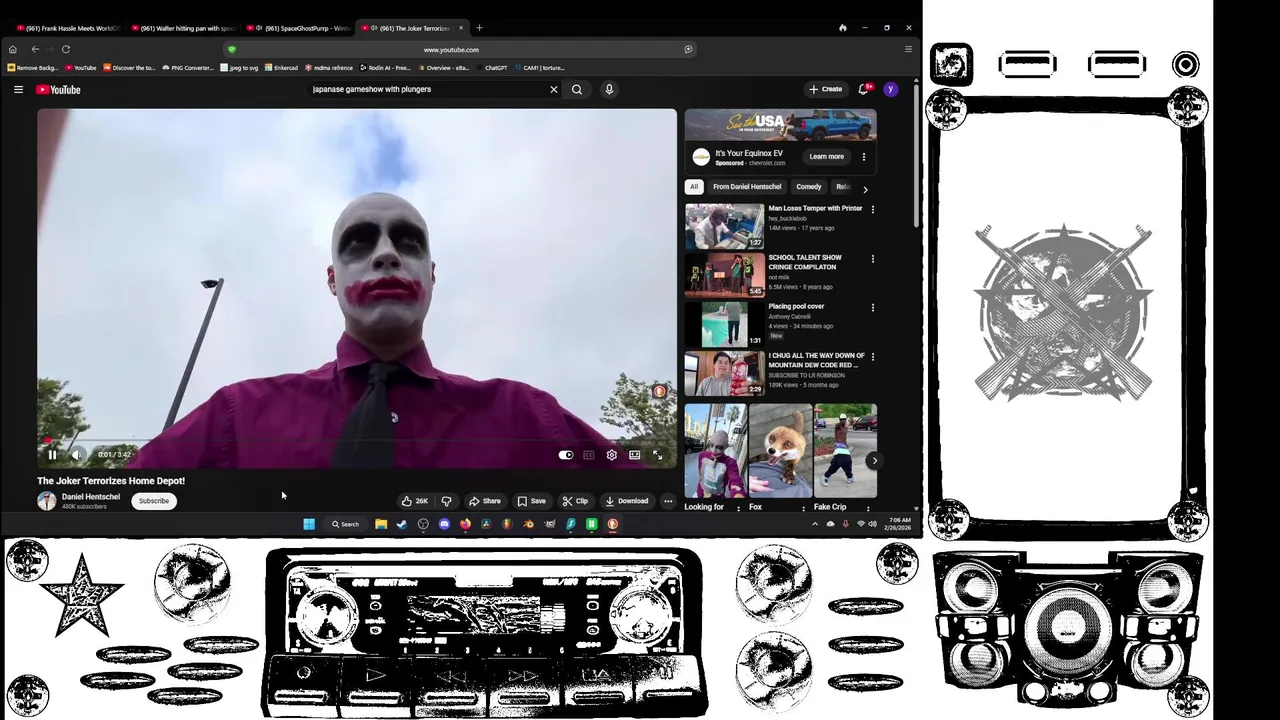This screenshot has width=1280, height=720.
Task: Select the Comedy filter chip
Action: tap(809, 187)
